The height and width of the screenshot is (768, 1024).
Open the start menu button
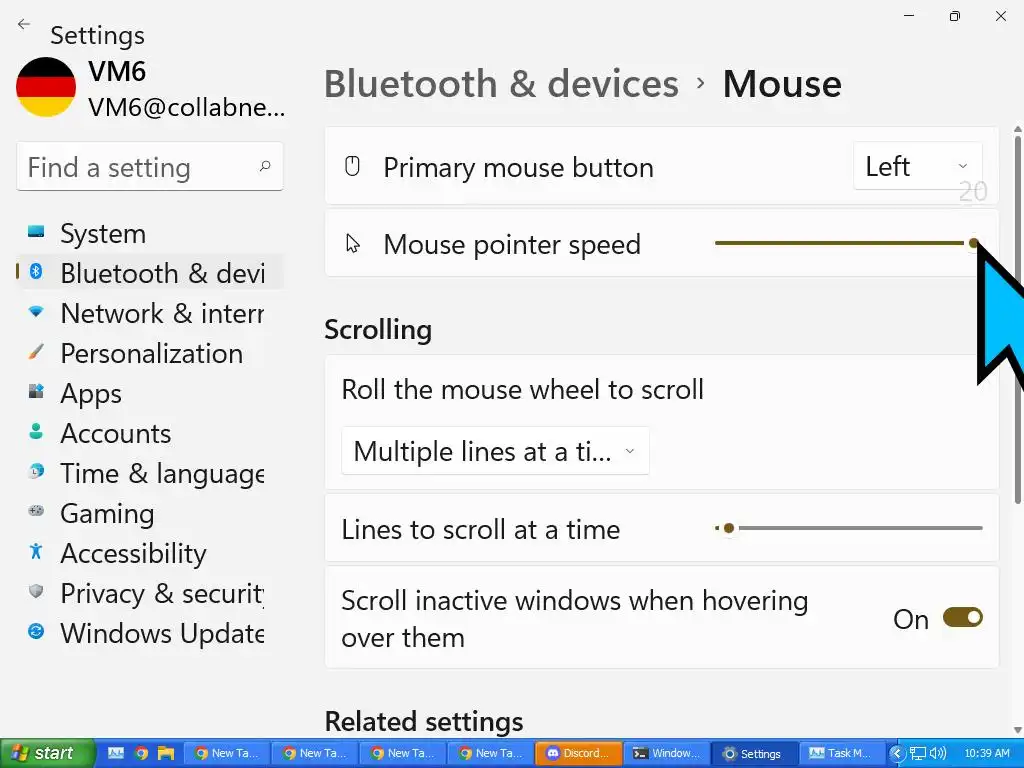click(48, 753)
